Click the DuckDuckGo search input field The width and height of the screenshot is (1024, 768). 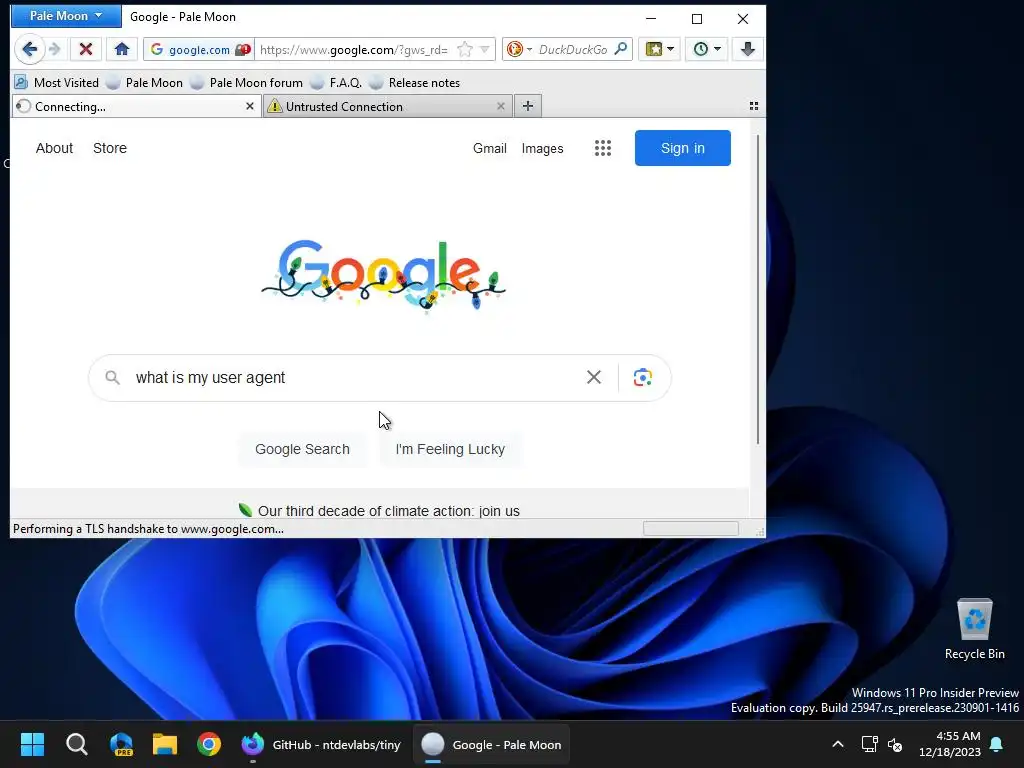pyautogui.click(x=573, y=50)
